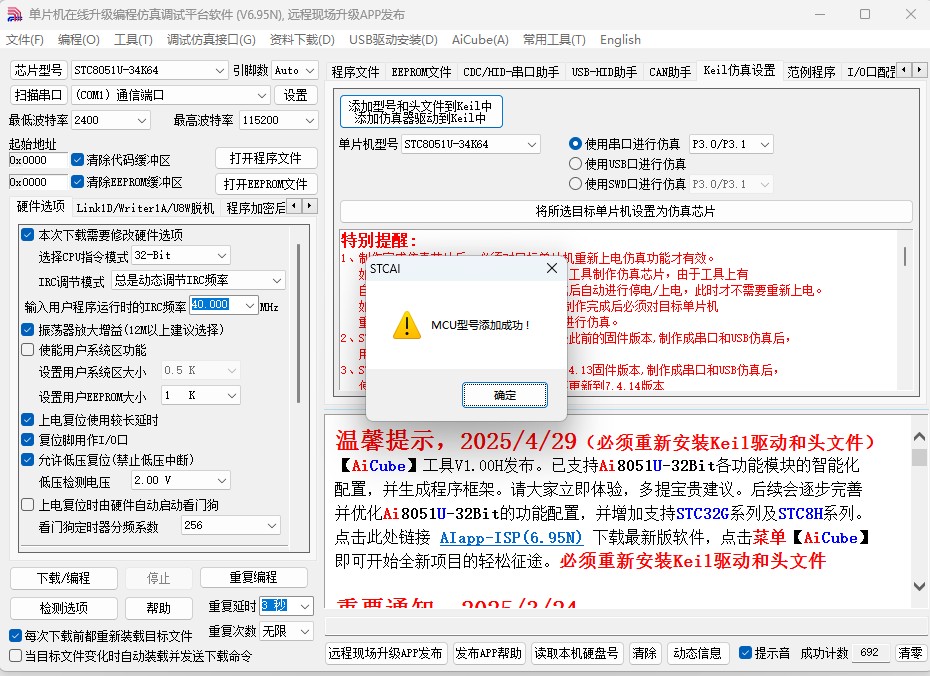Uncheck 振荡器放大增益 option
This screenshot has width=930, height=676.
click(x=28, y=329)
